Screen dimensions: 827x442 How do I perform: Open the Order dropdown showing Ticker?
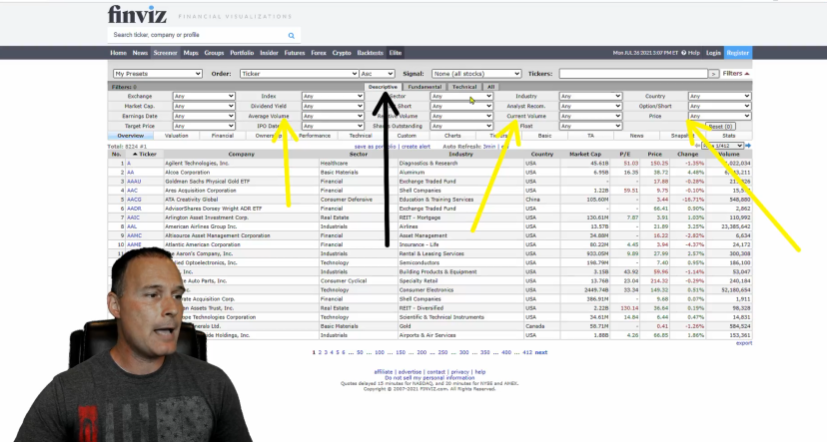click(299, 74)
